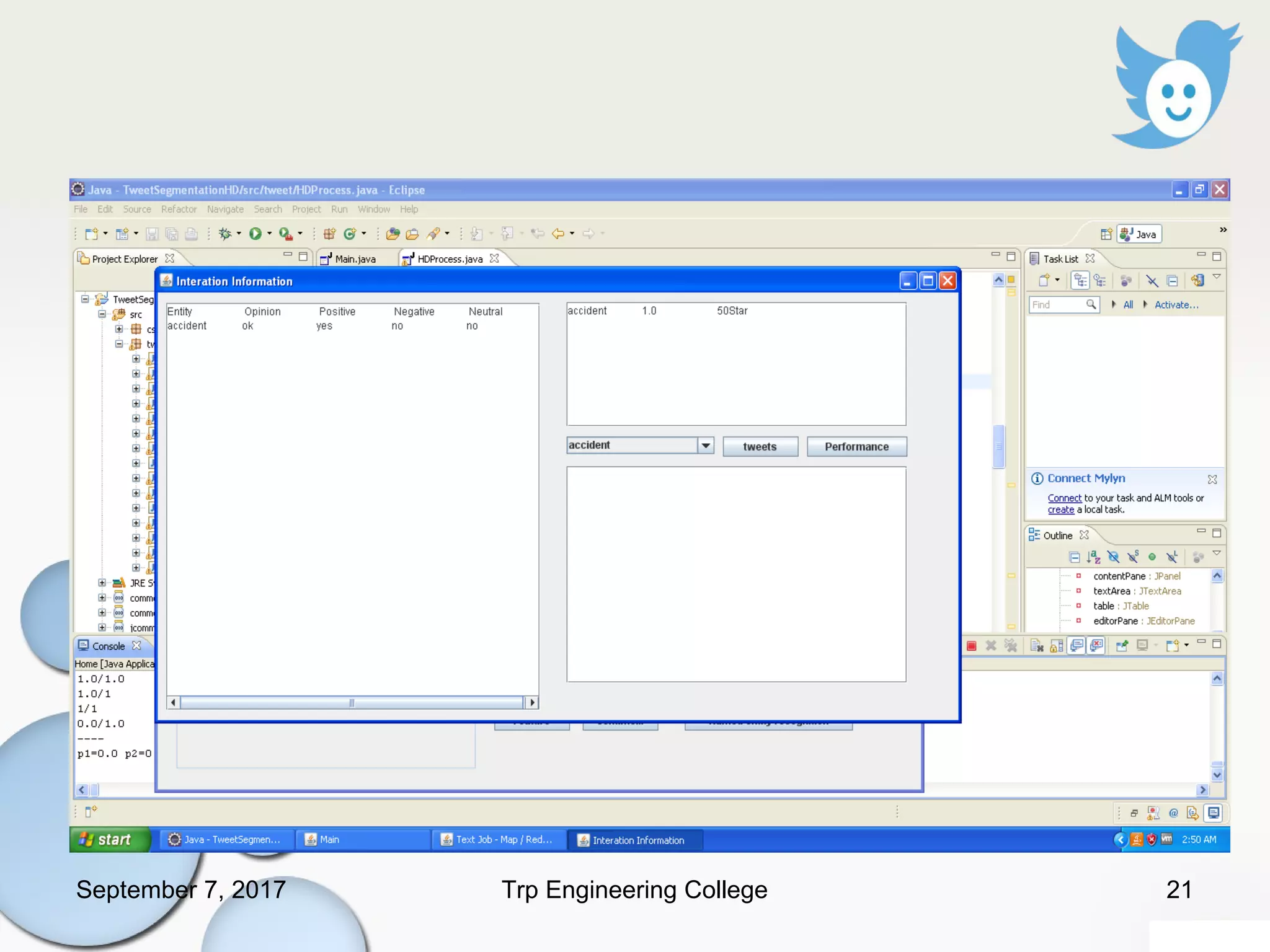The height and width of the screenshot is (952, 1270).
Task: Terminate the program with red stop icon
Action: [x=971, y=646]
